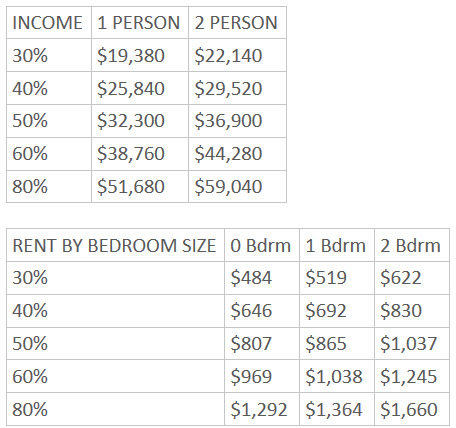The height and width of the screenshot is (428, 456).
Task: Click RENT BY BEDROOM SIZE header
Action: point(115,245)
